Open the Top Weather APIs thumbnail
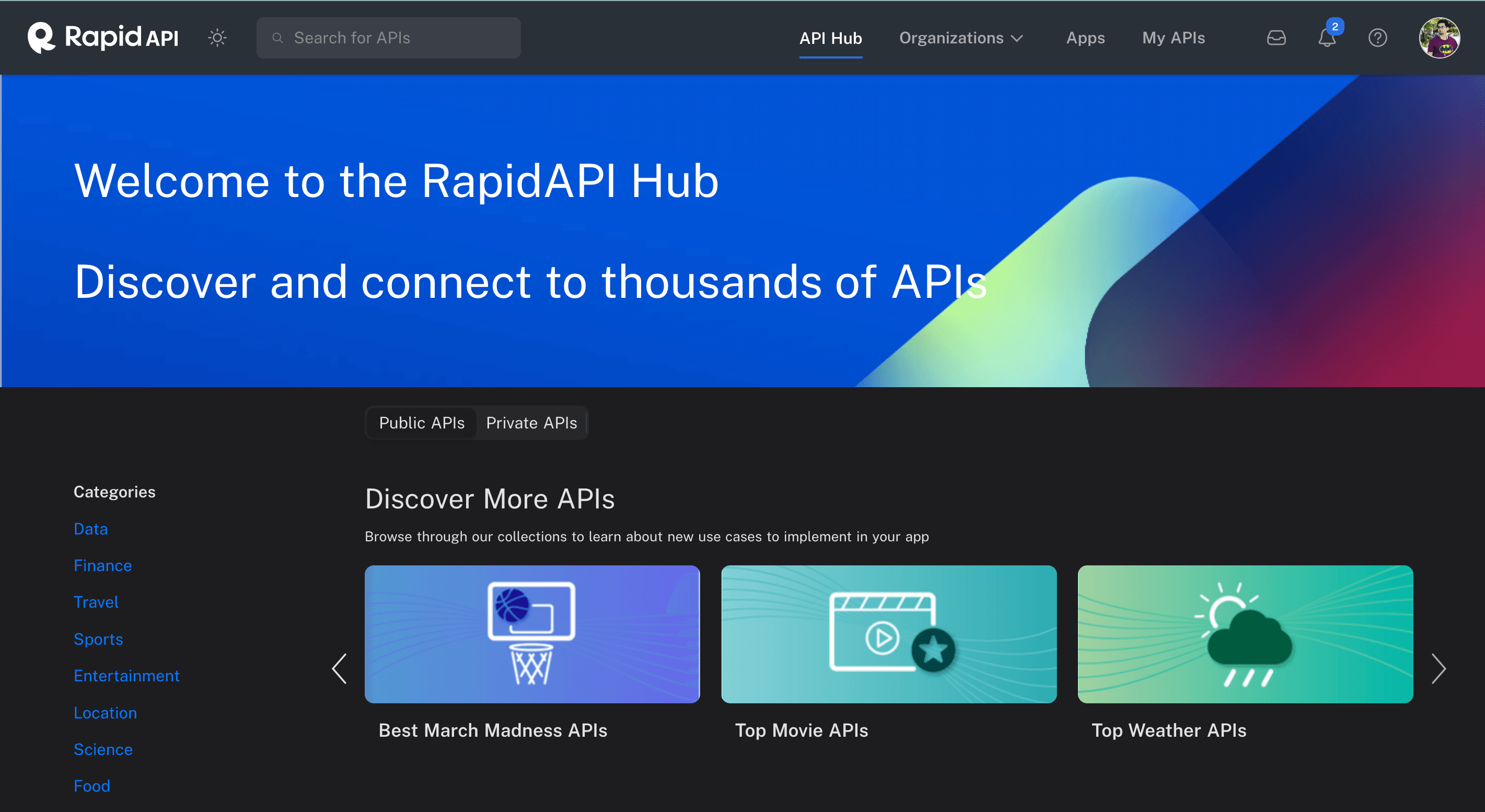The height and width of the screenshot is (812, 1485). (x=1245, y=633)
